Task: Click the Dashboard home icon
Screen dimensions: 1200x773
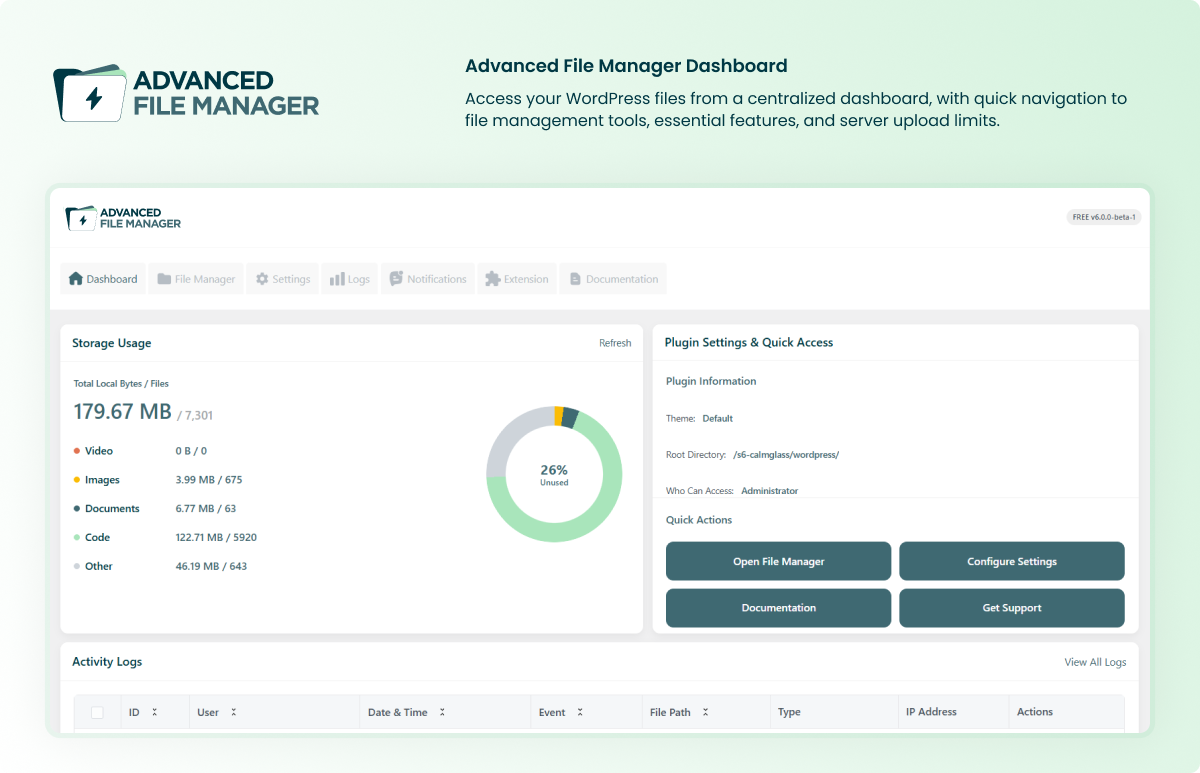Action: [75, 279]
